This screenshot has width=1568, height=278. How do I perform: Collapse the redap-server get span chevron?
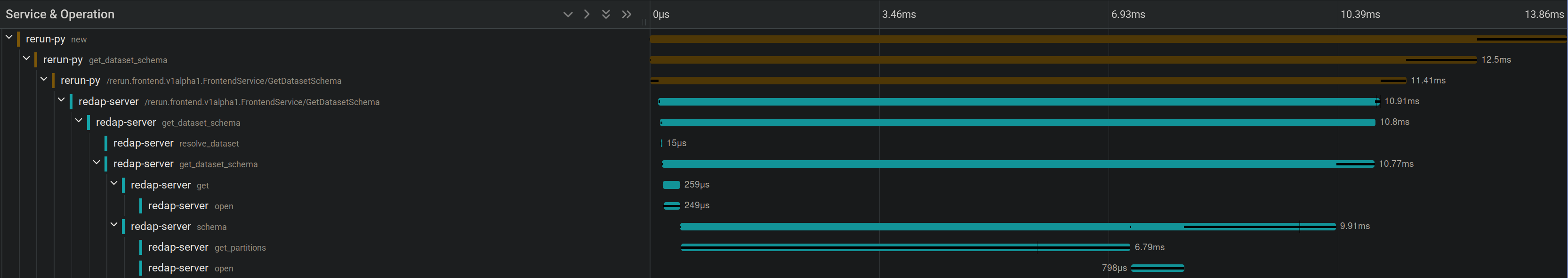114,183
